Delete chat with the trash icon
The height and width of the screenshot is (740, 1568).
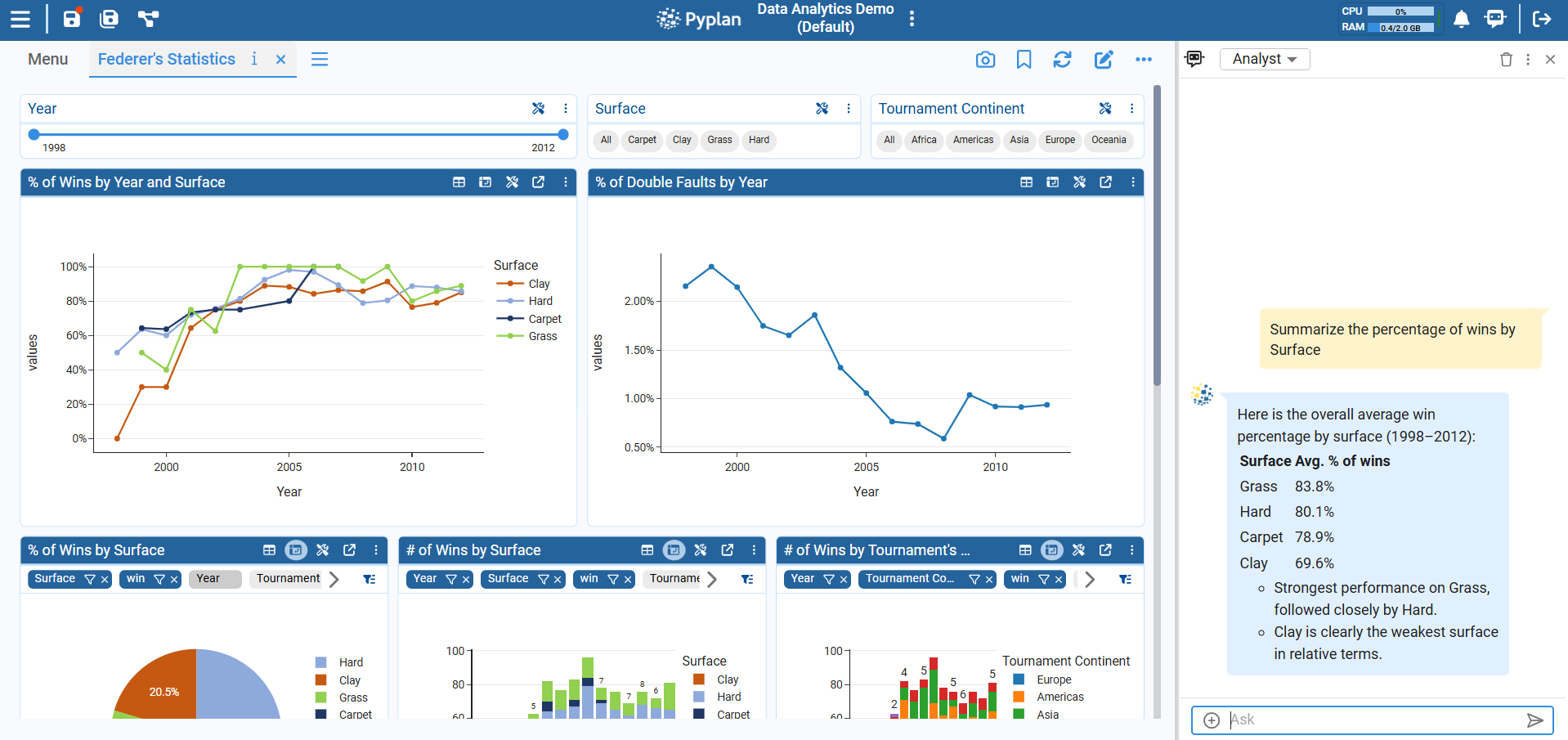[x=1506, y=60]
